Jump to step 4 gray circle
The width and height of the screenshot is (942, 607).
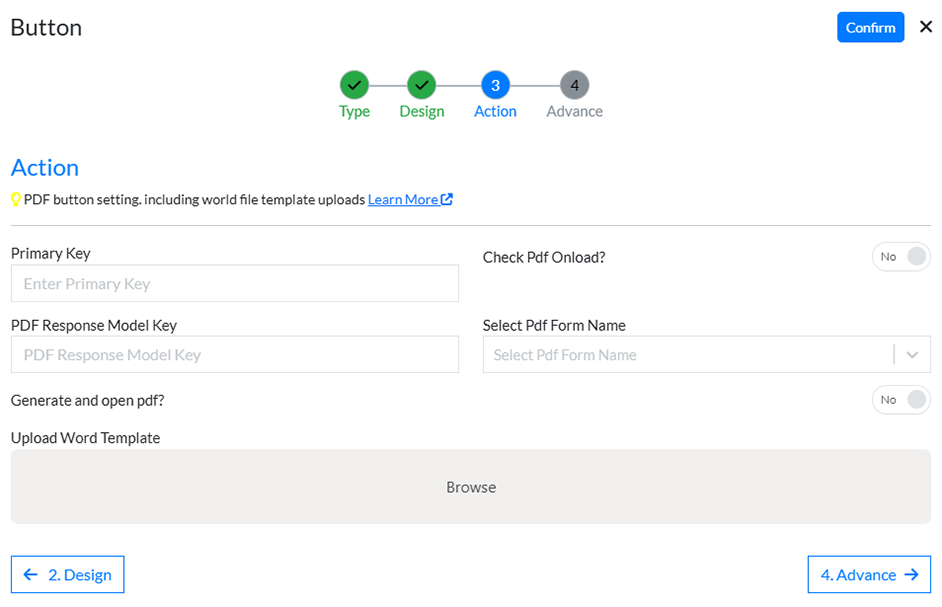[575, 85]
